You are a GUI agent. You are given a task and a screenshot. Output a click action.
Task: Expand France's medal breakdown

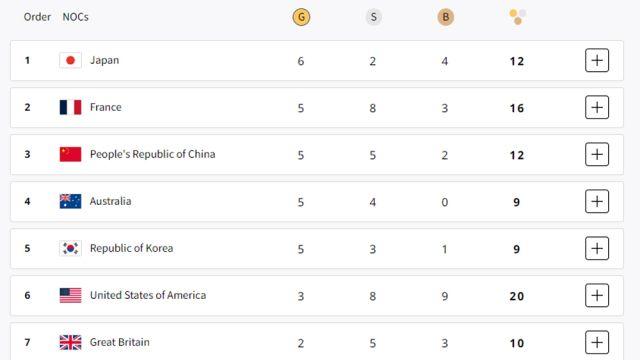[597, 107]
